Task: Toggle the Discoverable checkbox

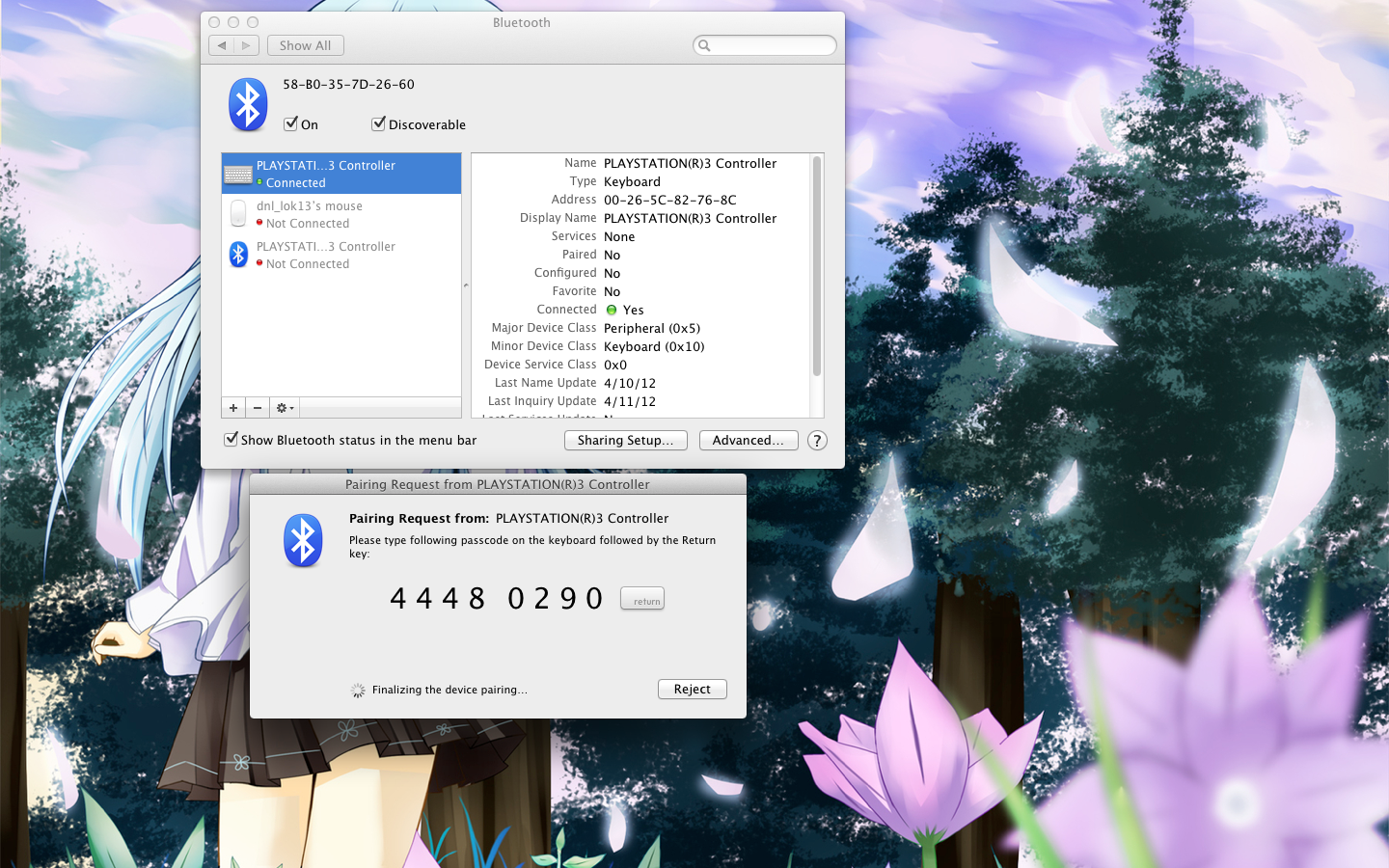Action: coord(378,123)
